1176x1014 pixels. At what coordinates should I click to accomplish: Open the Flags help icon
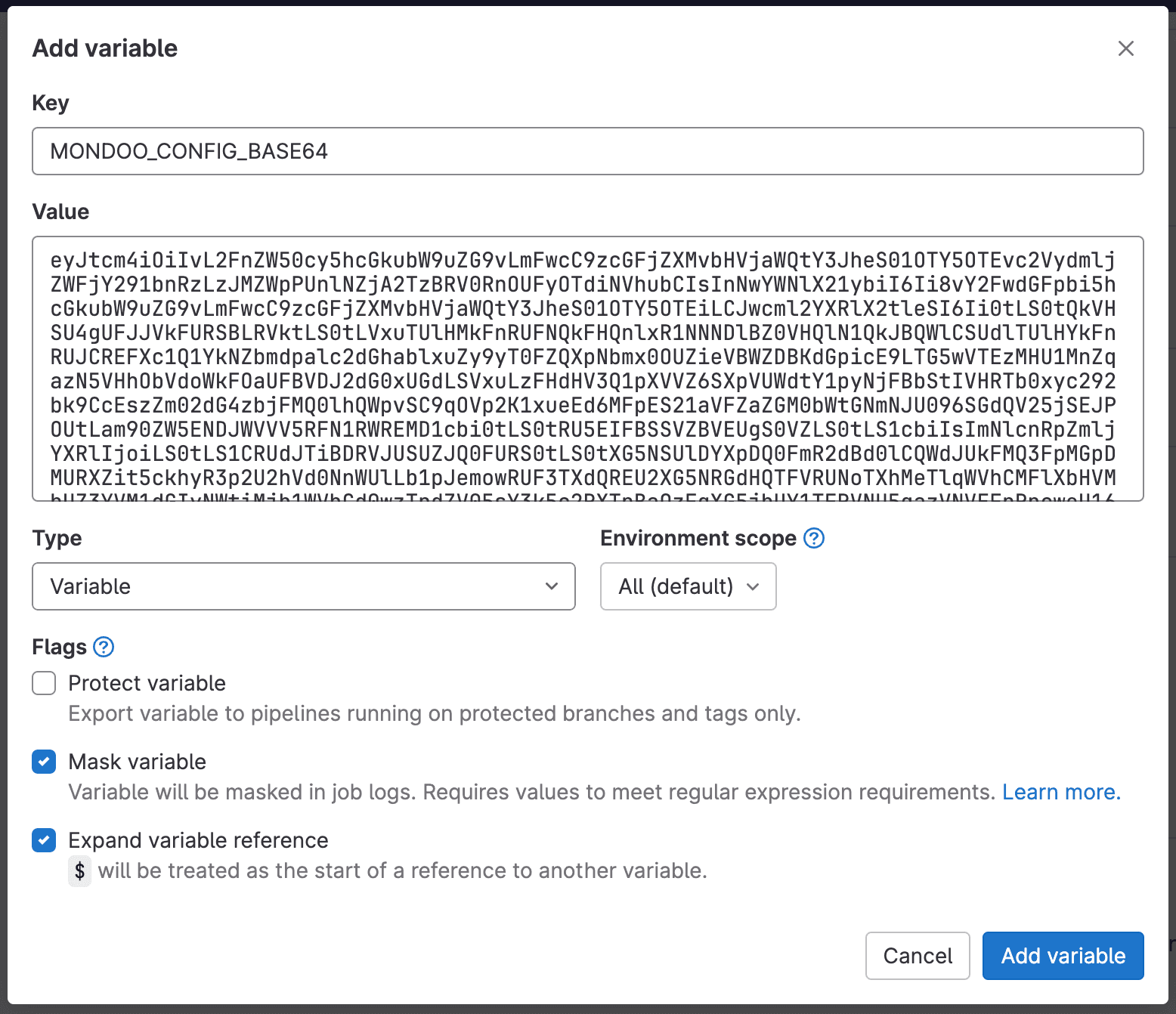104,647
